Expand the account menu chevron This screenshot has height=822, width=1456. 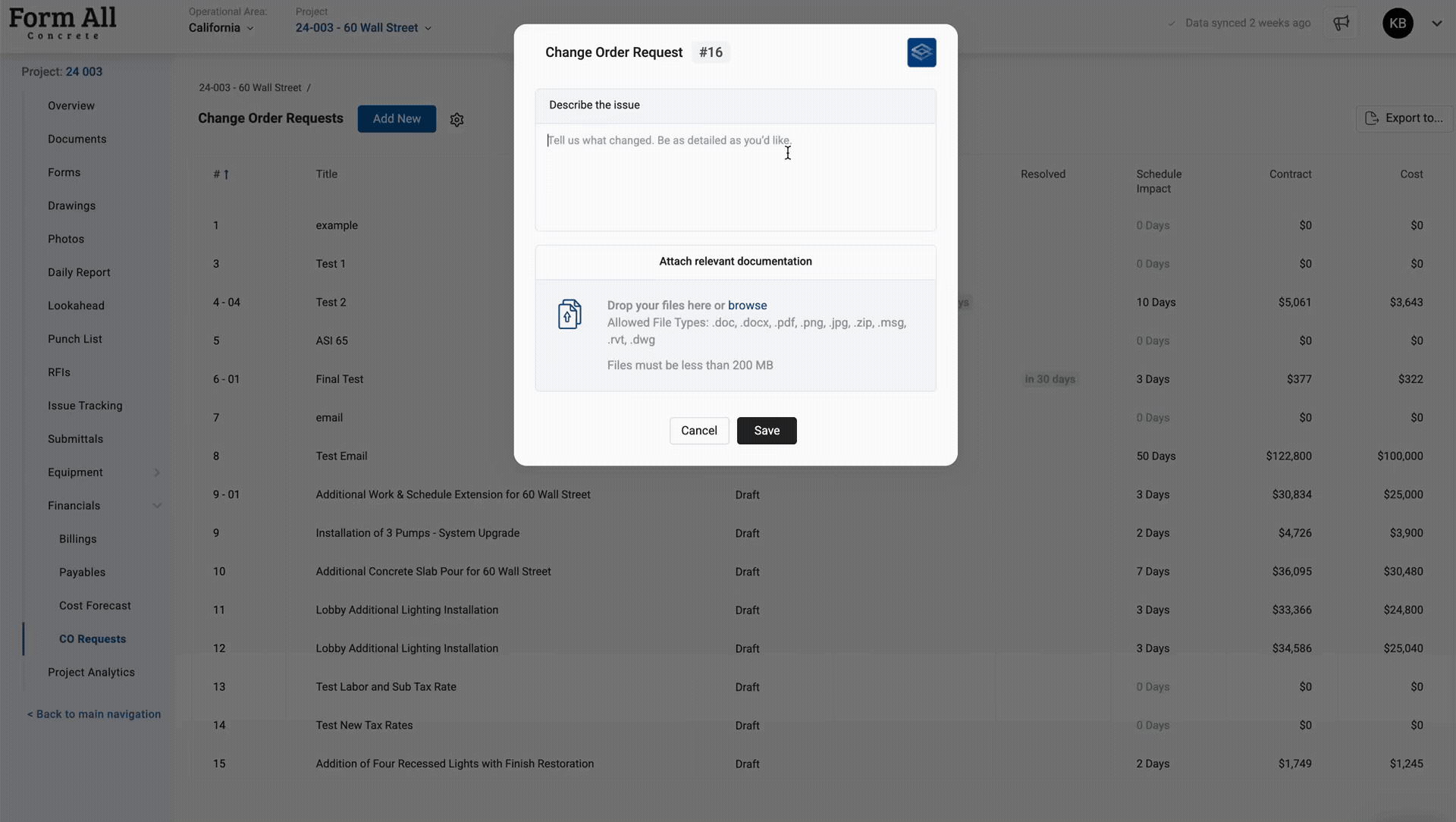(x=1436, y=23)
